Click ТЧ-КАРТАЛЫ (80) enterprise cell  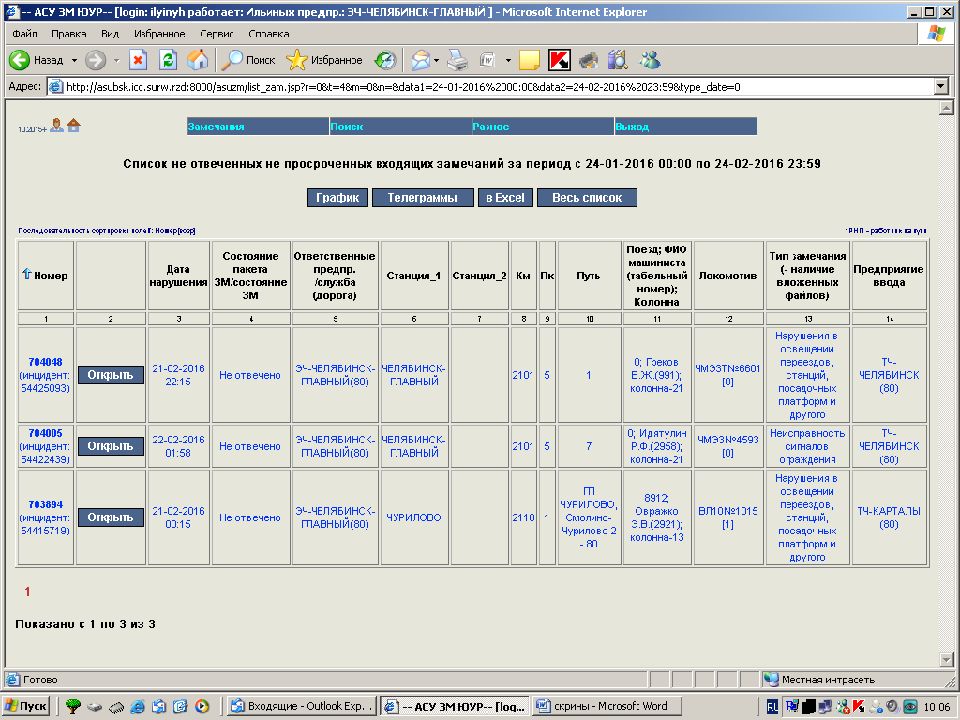click(x=889, y=517)
